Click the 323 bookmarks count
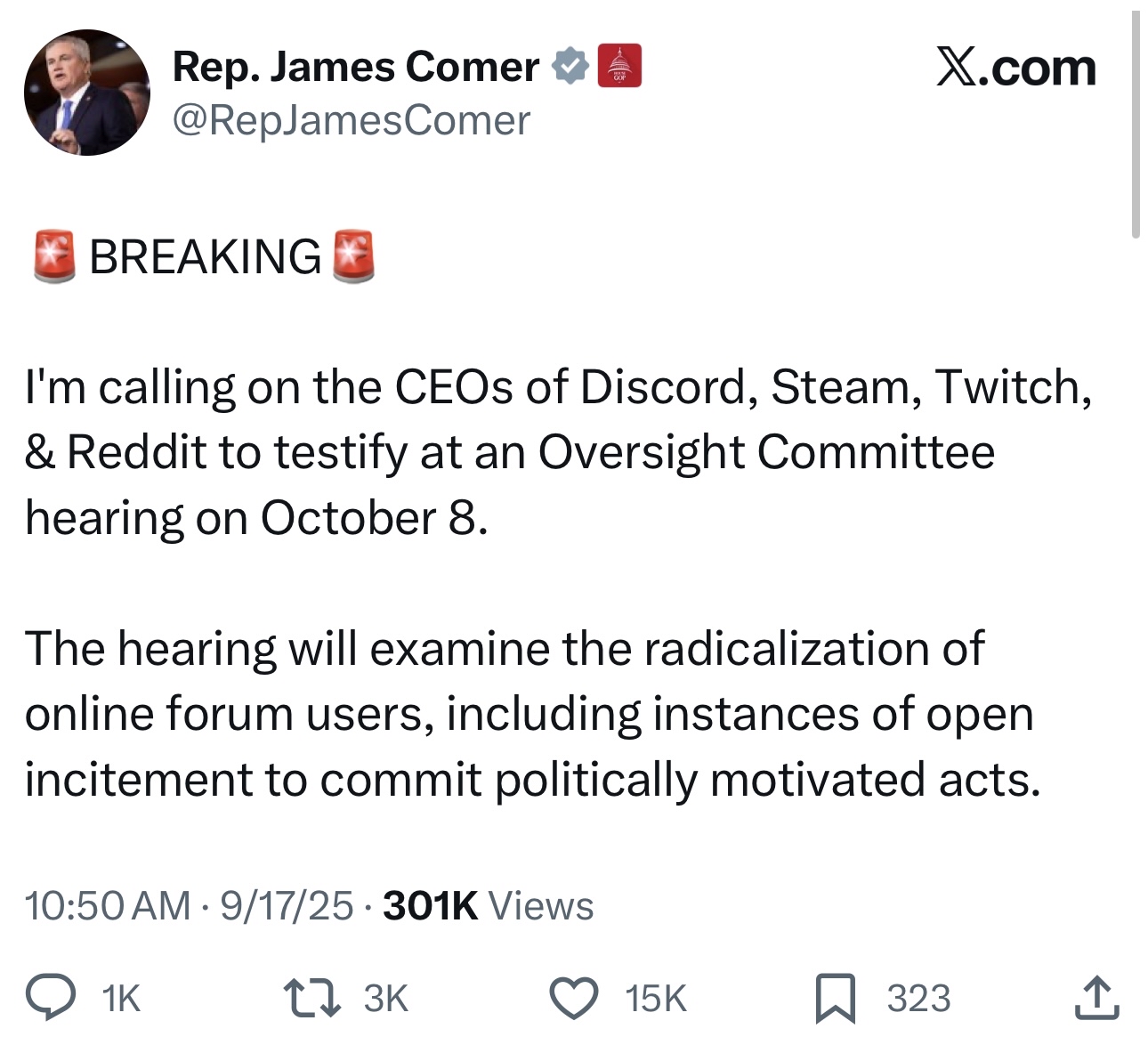This screenshot has width=1148, height=1061. coord(918,999)
